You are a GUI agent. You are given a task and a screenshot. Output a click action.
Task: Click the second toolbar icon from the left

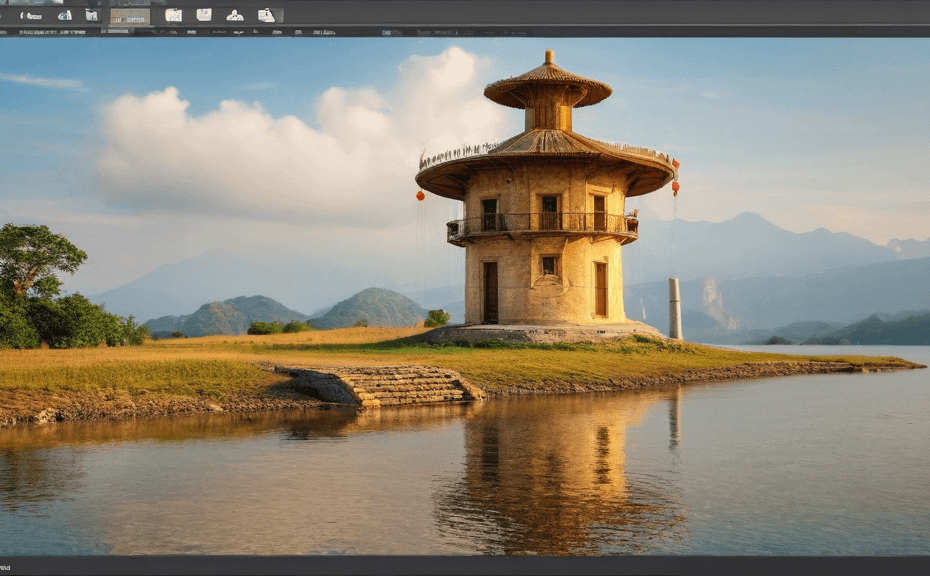click(65, 15)
